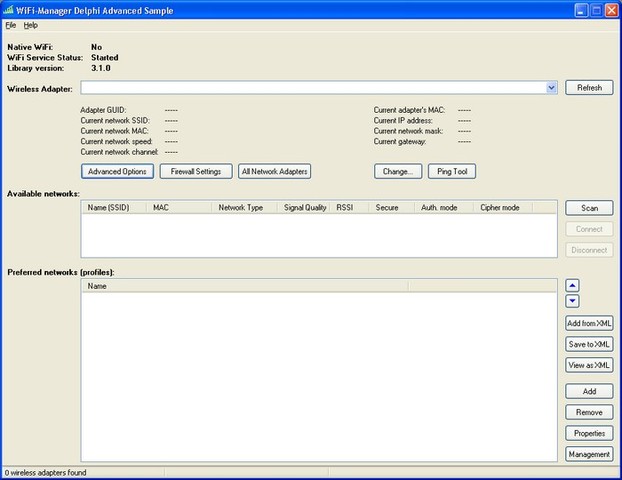
Task: Click the 'Current IP address:' label
Action: 403,121
